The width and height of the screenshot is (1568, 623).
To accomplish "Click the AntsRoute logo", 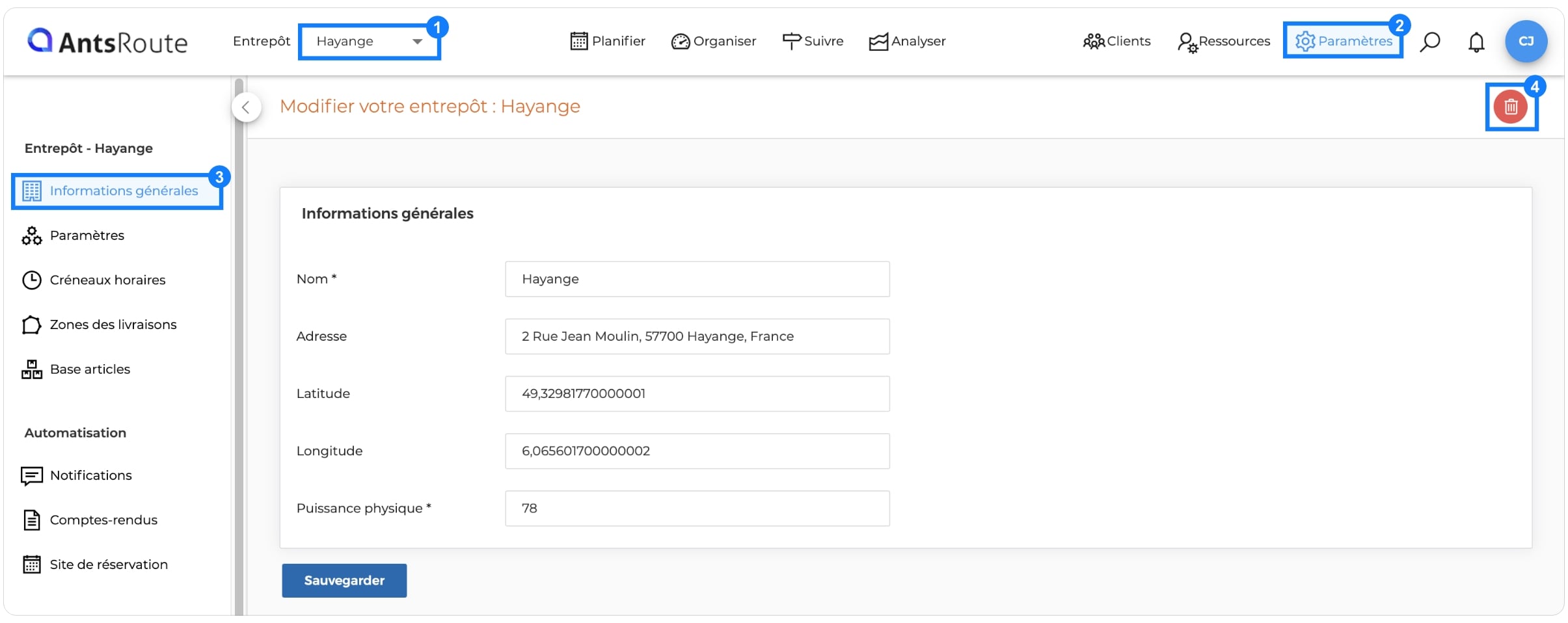I will pyautogui.click(x=107, y=41).
